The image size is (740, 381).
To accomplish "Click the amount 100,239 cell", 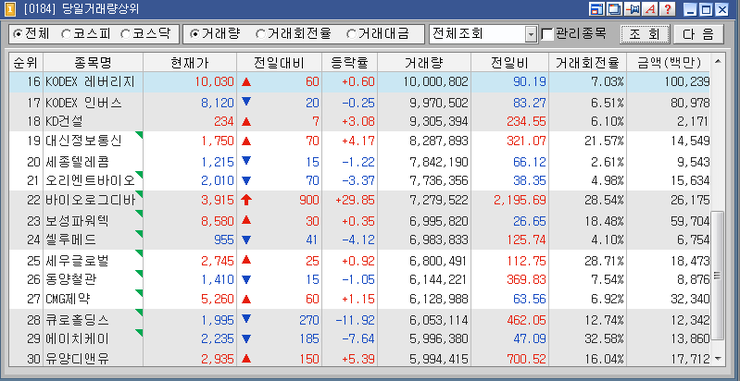I will point(688,82).
